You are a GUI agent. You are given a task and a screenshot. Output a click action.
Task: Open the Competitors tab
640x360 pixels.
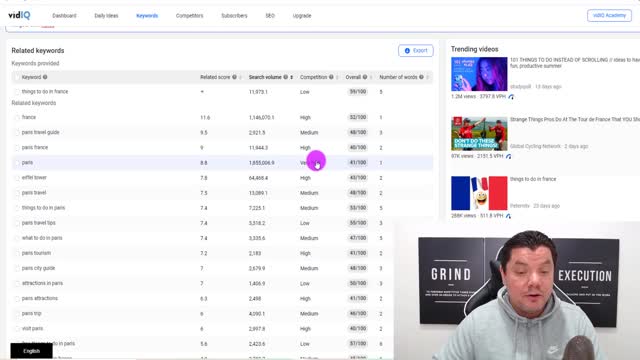click(189, 16)
